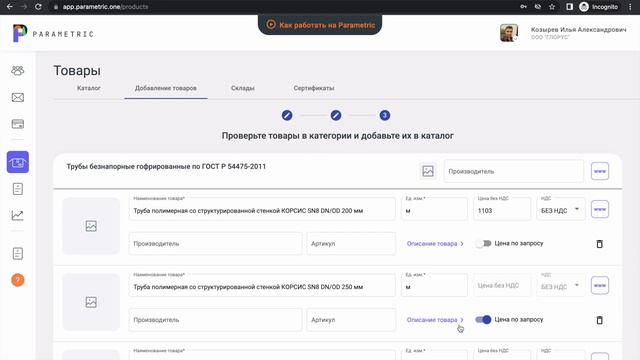Click Производитель field of 200 мм product
The width and height of the screenshot is (640, 360).
coord(216,244)
